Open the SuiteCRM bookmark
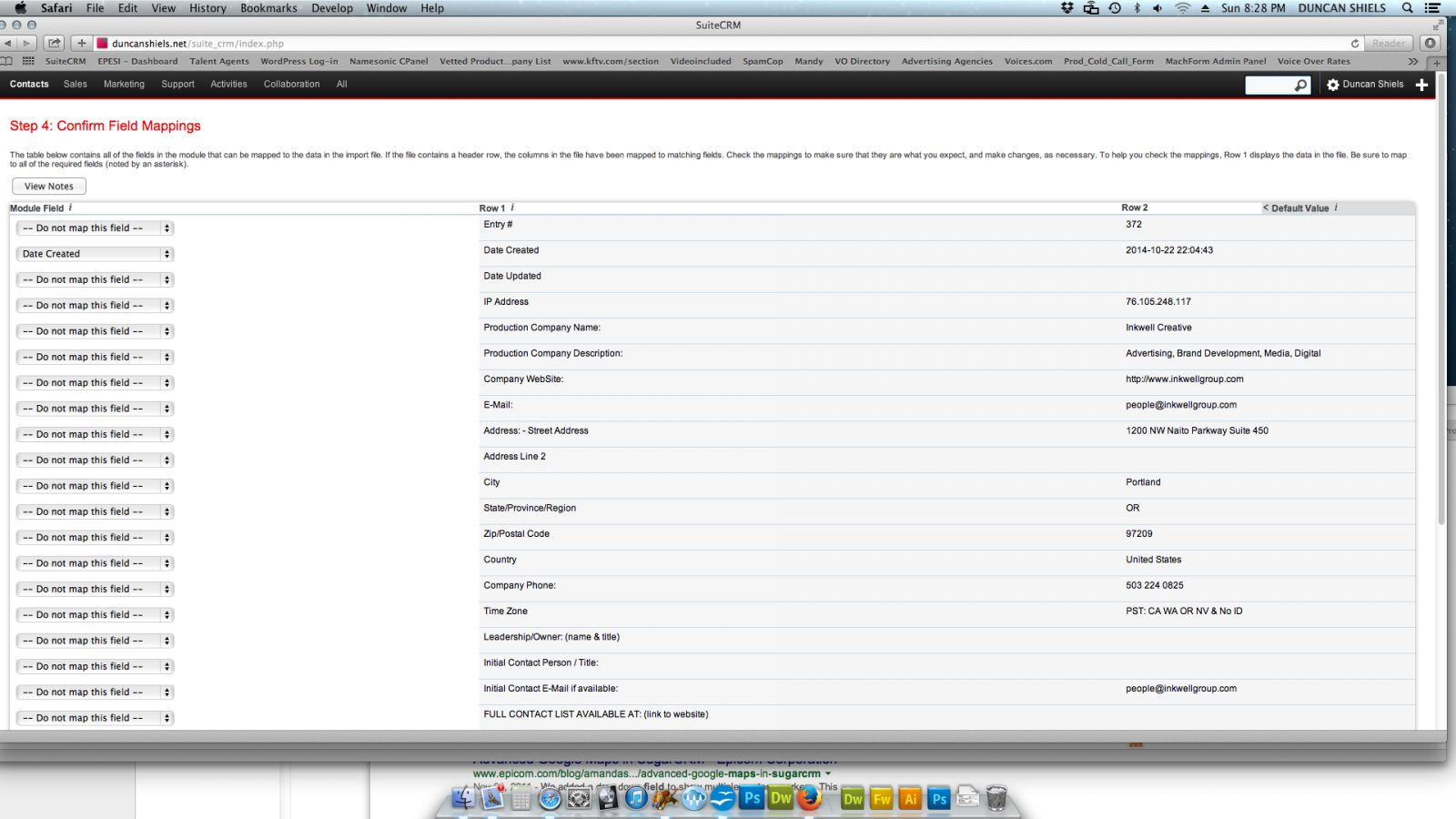Image resolution: width=1456 pixels, height=819 pixels. pyautogui.click(x=66, y=61)
